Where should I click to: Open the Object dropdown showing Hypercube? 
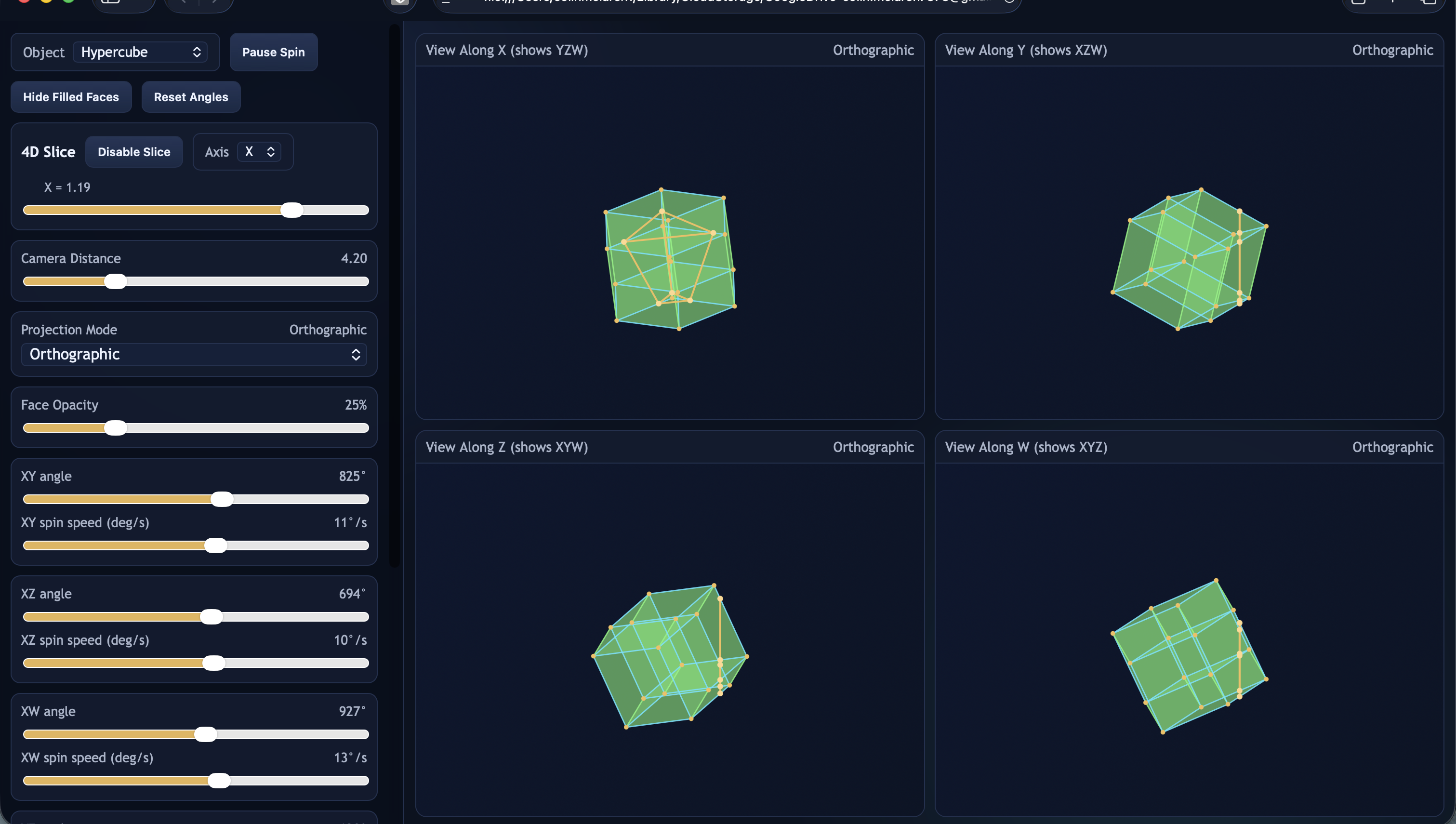point(140,52)
